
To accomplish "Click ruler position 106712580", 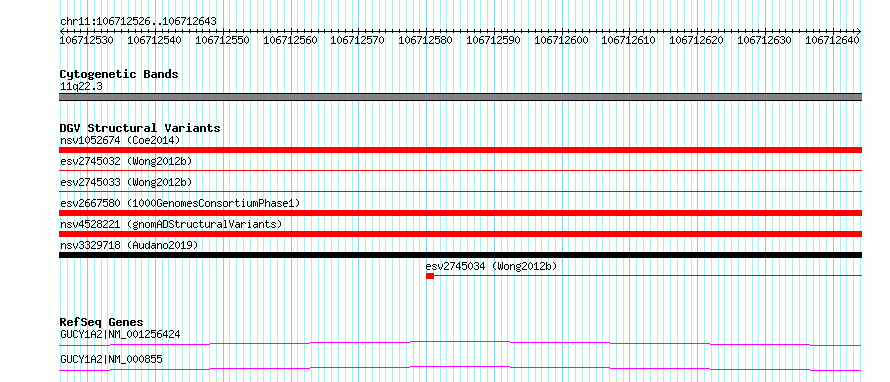I will (426, 40).
